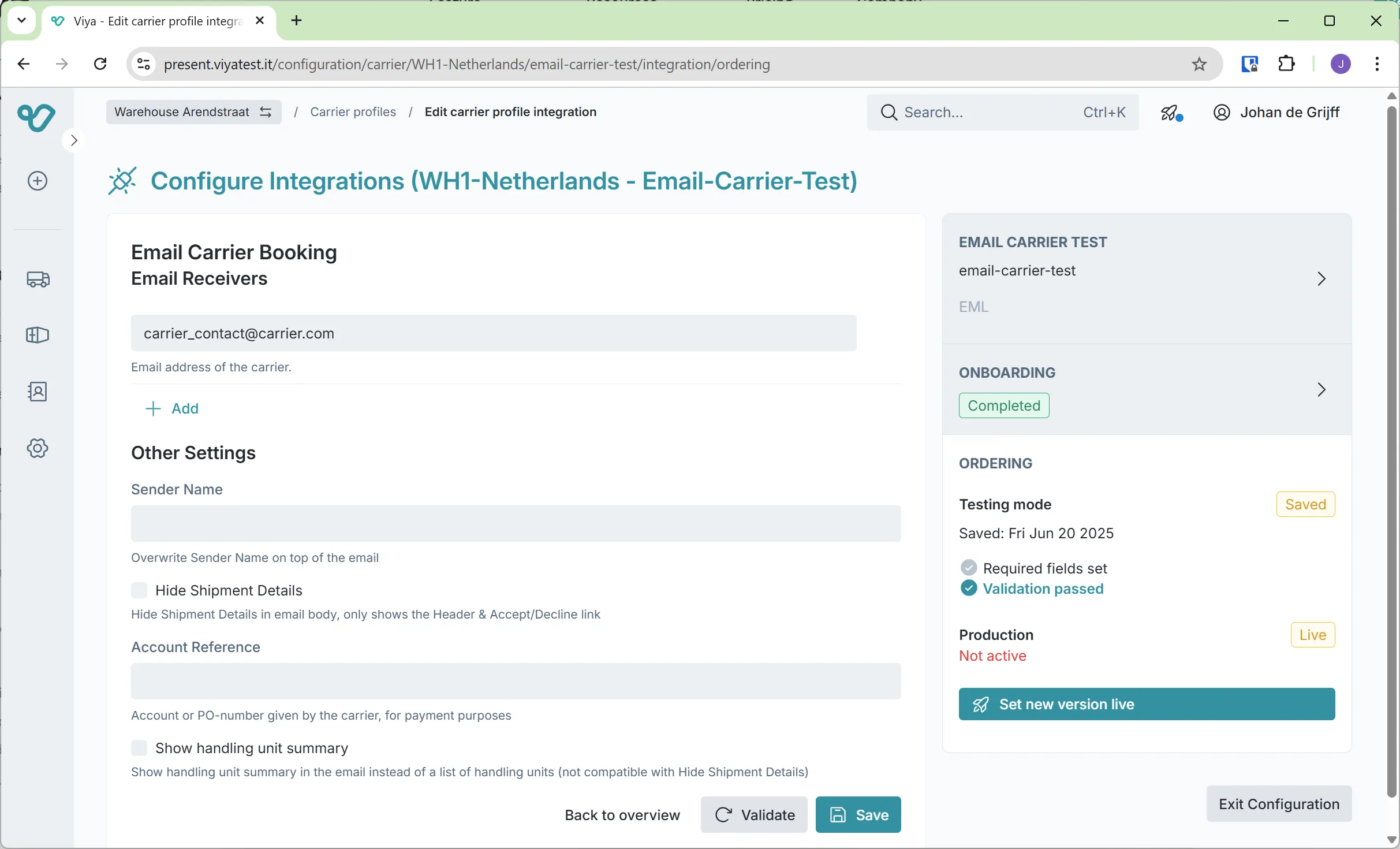Open the add new item plus icon
The image size is (1400, 849).
37,180
